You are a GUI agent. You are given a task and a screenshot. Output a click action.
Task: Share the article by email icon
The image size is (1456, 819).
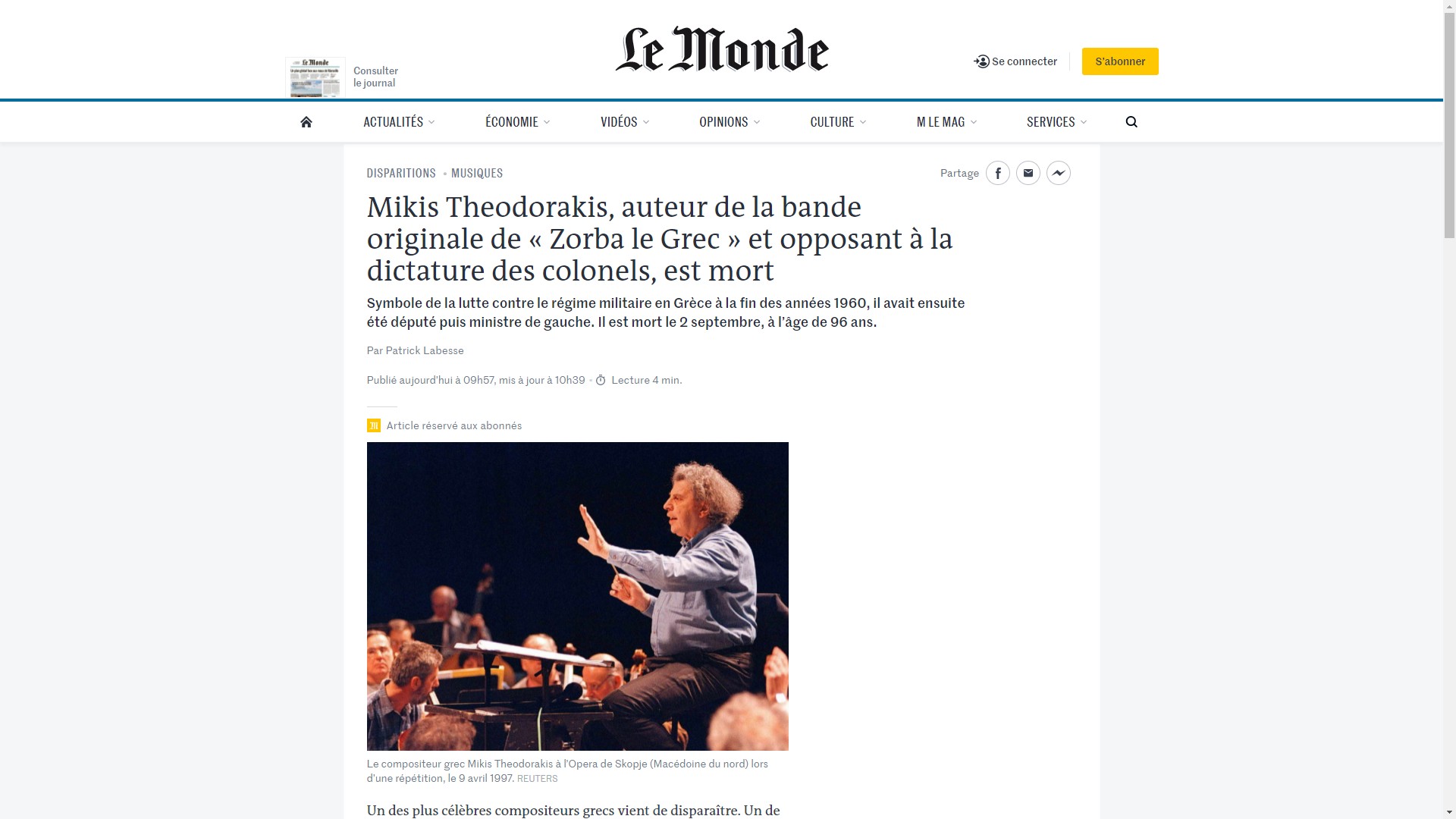(1028, 173)
